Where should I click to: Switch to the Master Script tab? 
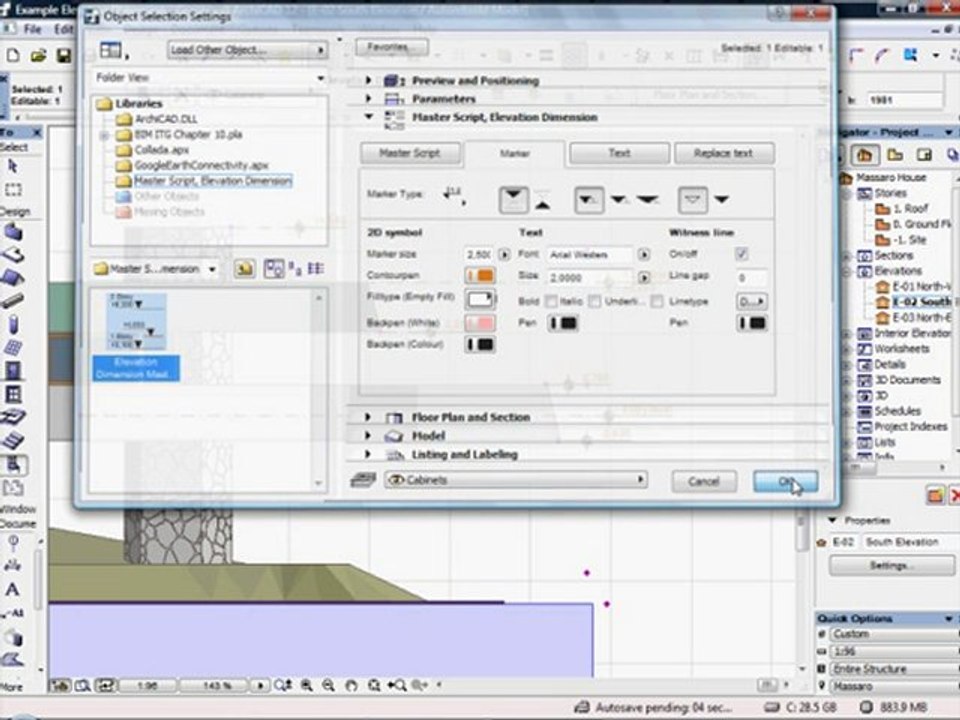click(x=410, y=153)
